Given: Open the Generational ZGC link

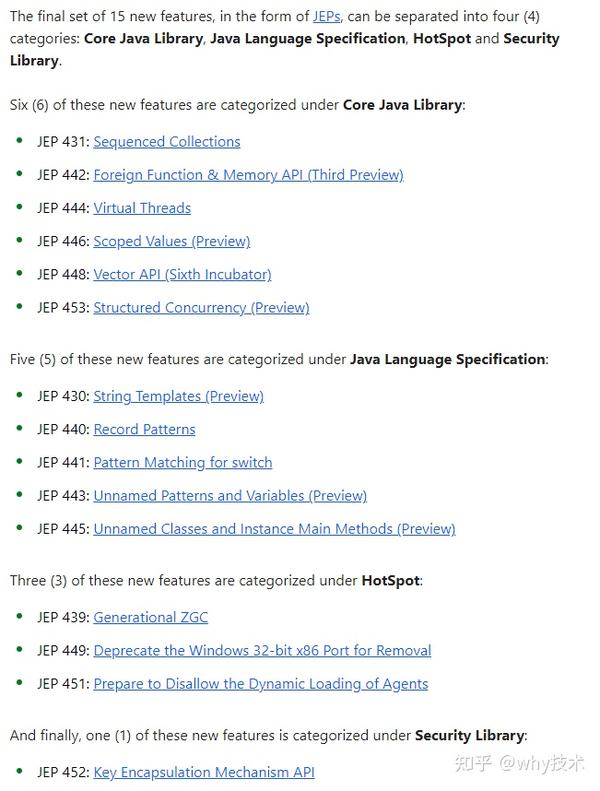Looking at the screenshot, I should tap(151, 617).
